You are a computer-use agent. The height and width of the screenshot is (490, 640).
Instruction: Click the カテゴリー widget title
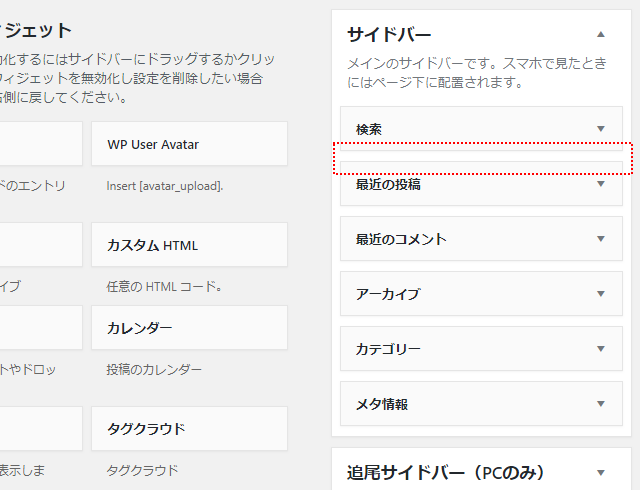pos(388,350)
